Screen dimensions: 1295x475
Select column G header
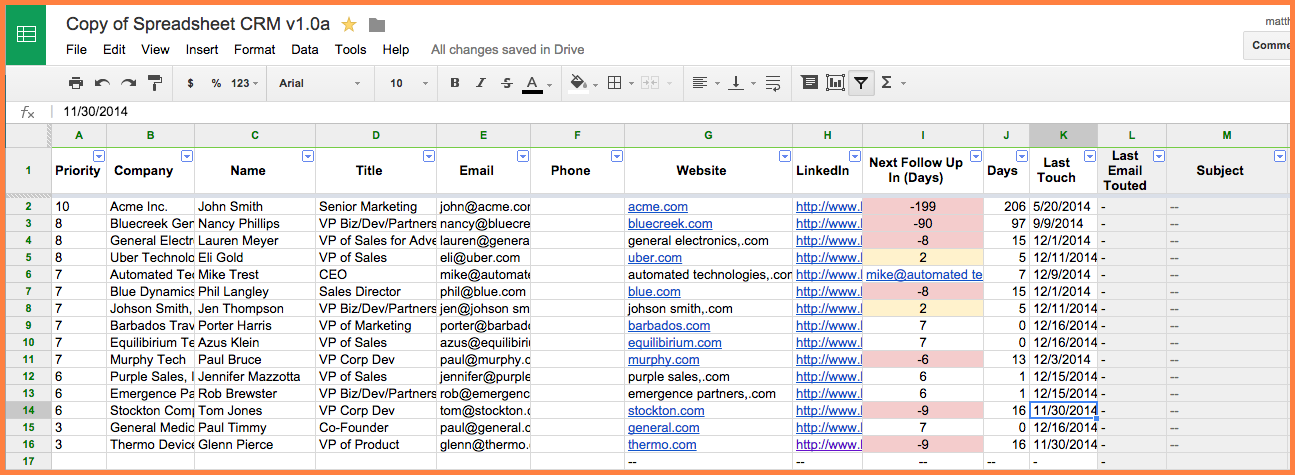[x=708, y=135]
